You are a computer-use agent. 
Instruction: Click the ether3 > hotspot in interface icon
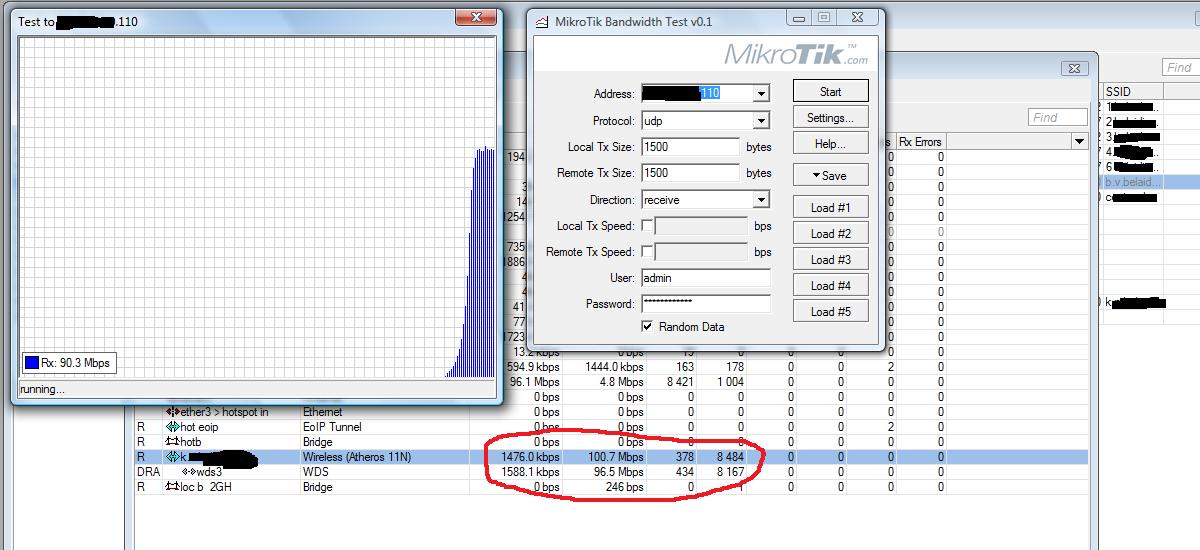tap(172, 412)
